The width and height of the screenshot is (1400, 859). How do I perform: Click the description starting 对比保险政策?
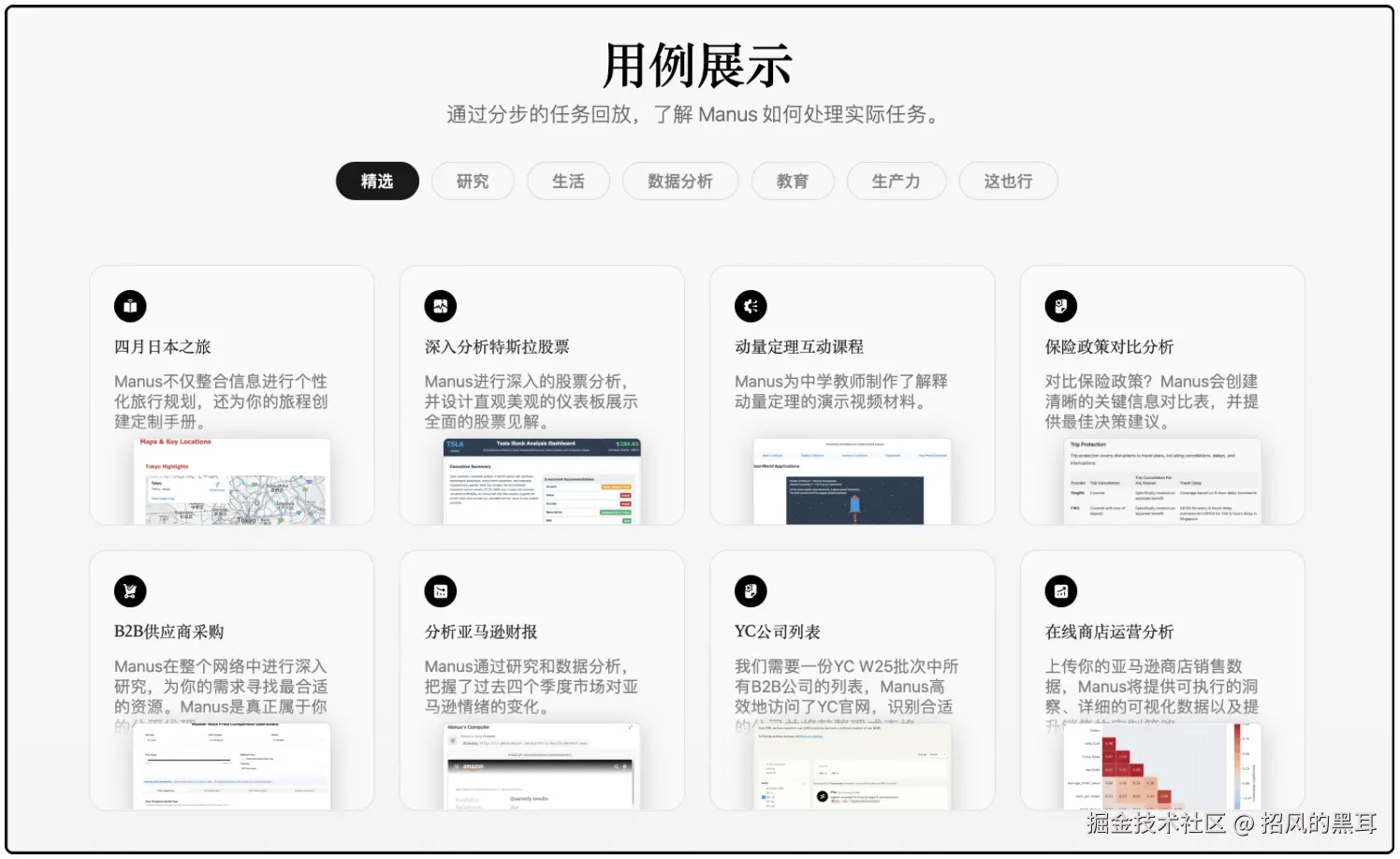pyautogui.click(x=1151, y=401)
